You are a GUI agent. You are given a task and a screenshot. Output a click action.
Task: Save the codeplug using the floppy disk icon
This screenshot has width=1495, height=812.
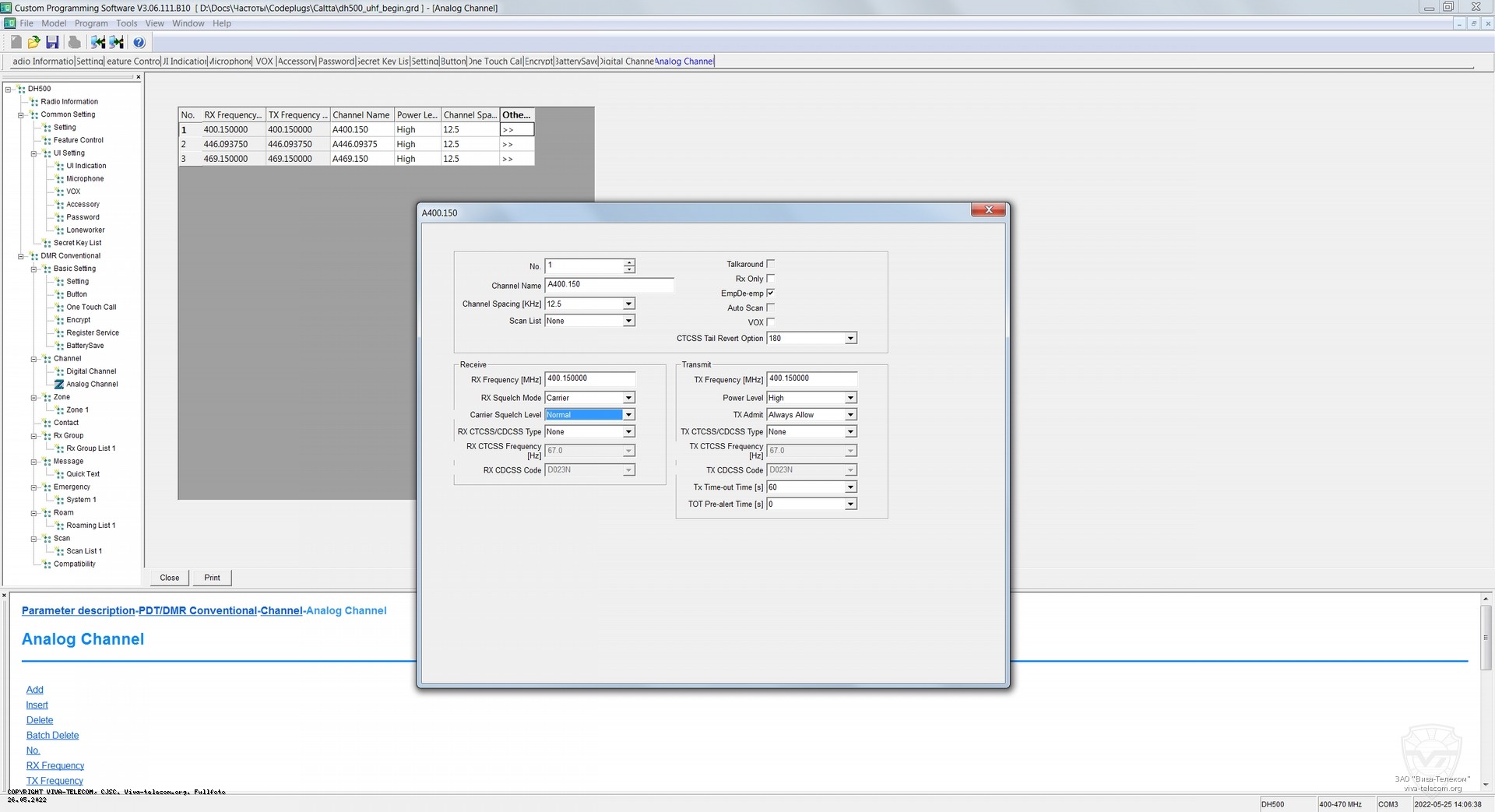click(52, 42)
